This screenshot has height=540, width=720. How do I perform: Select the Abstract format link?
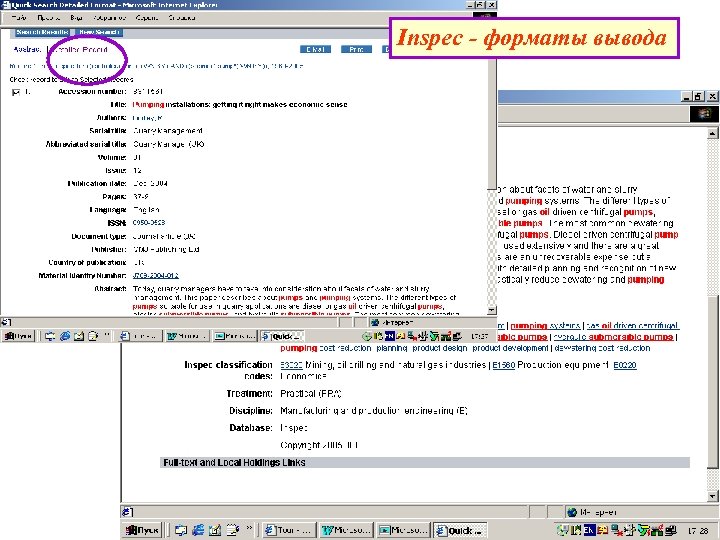point(27,49)
